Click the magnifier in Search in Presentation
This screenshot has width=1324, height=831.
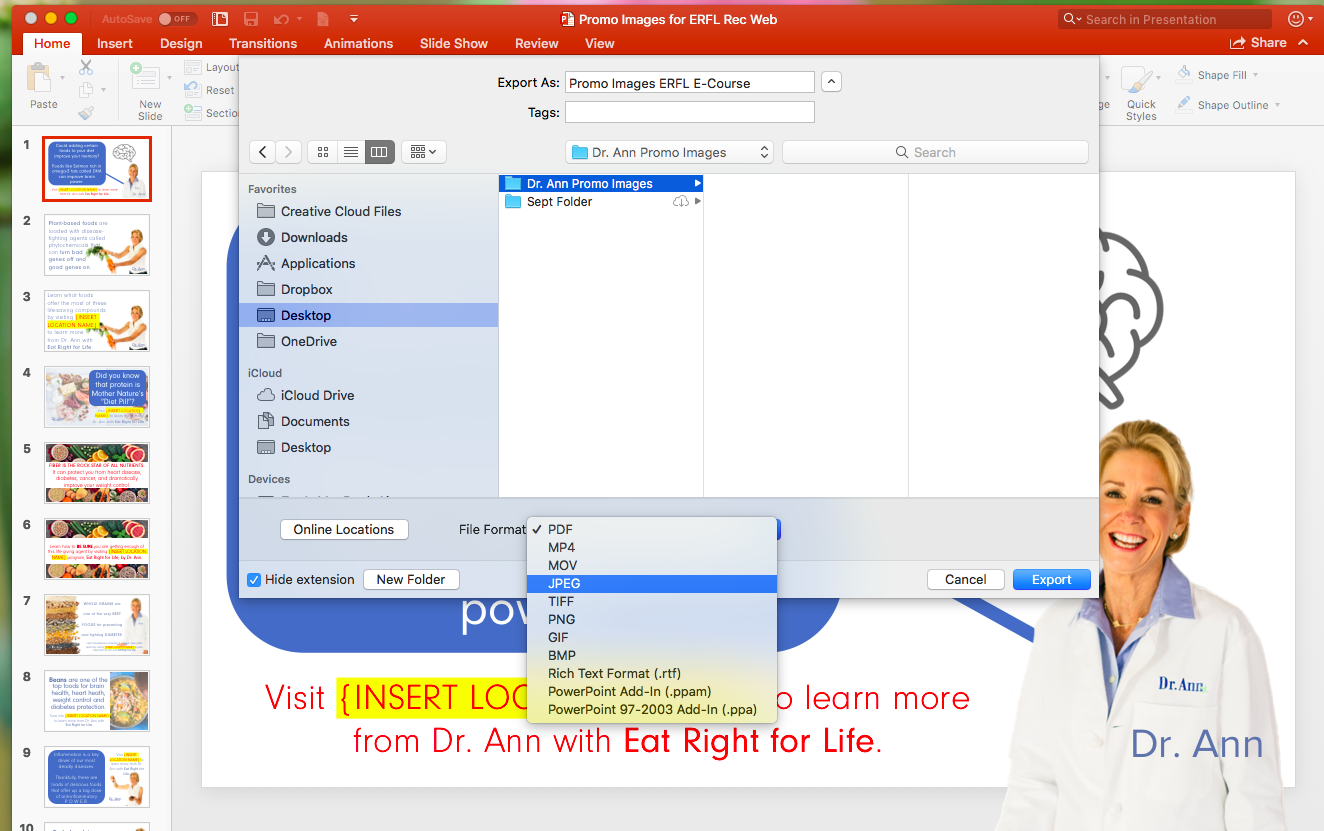tap(1071, 19)
